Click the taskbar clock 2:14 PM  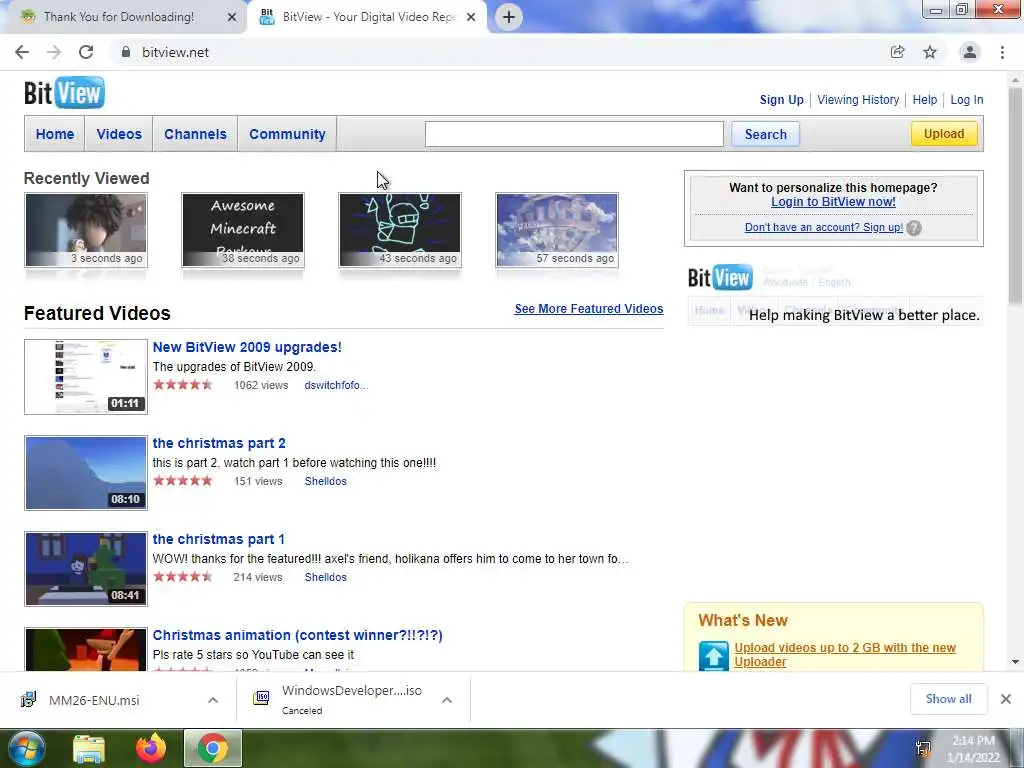(x=973, y=741)
